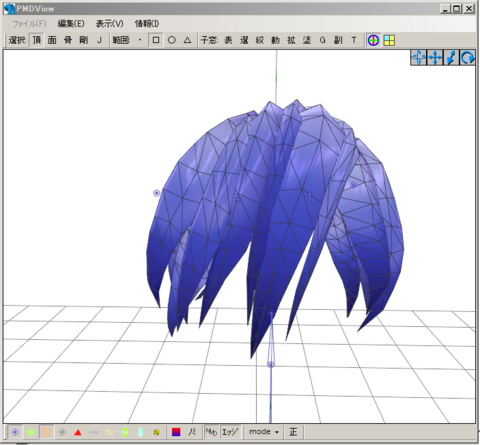Click the red triangle icon in bottom bar
Image resolution: width=480 pixels, height=445 pixels.
click(x=78, y=433)
